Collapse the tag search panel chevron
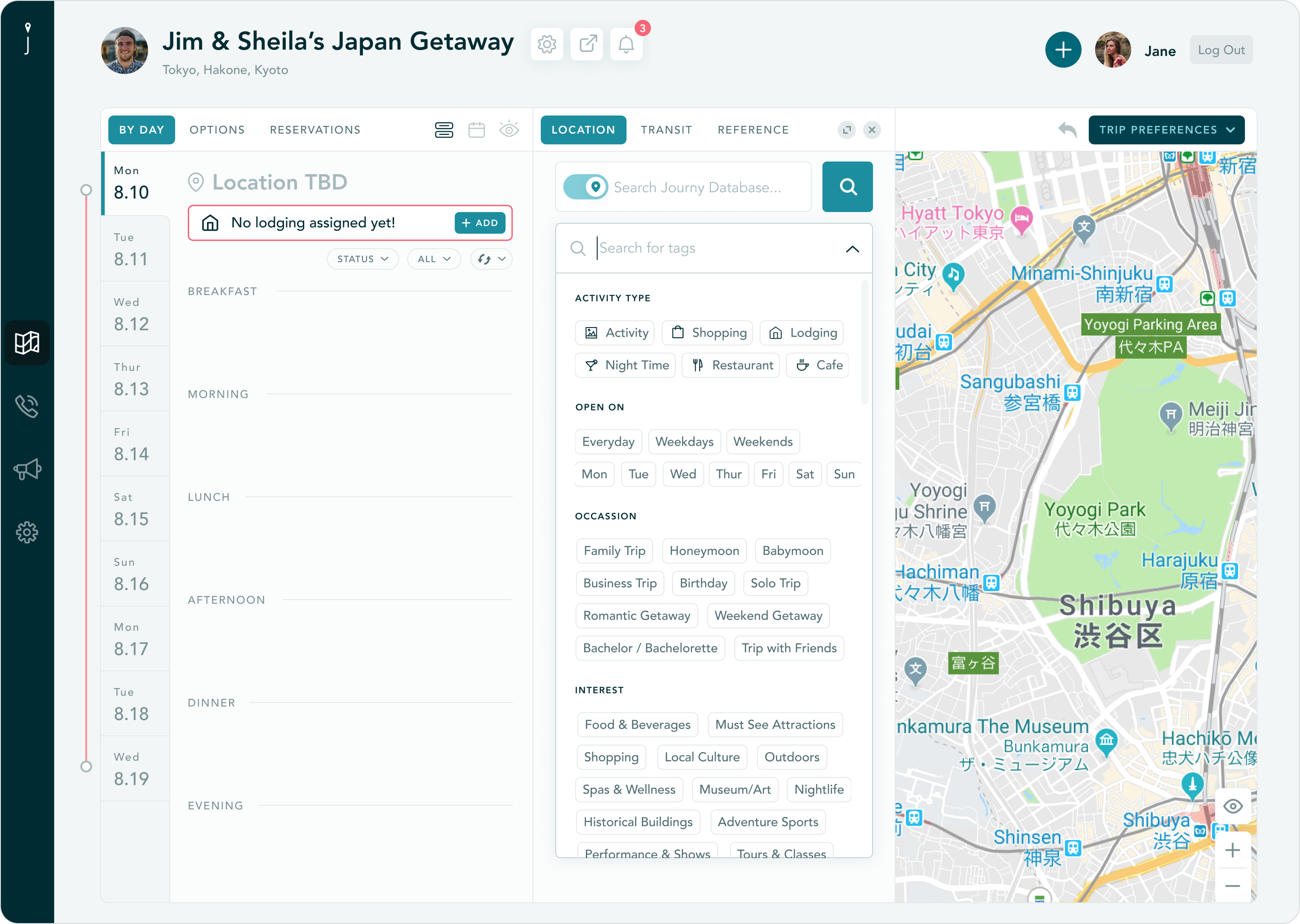This screenshot has width=1300, height=924. pyautogui.click(x=852, y=249)
